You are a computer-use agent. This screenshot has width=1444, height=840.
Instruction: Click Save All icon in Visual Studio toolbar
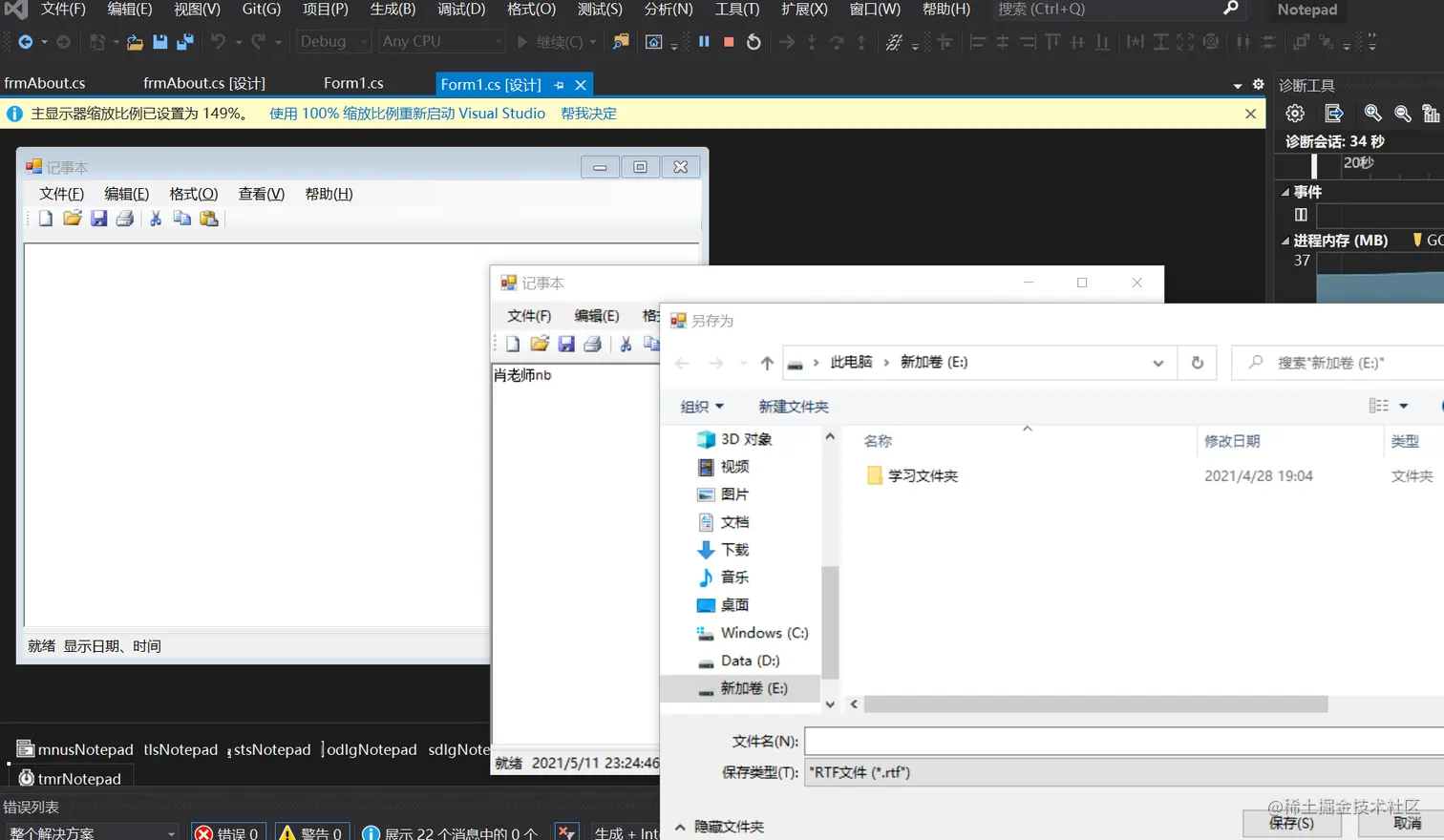[x=185, y=42]
